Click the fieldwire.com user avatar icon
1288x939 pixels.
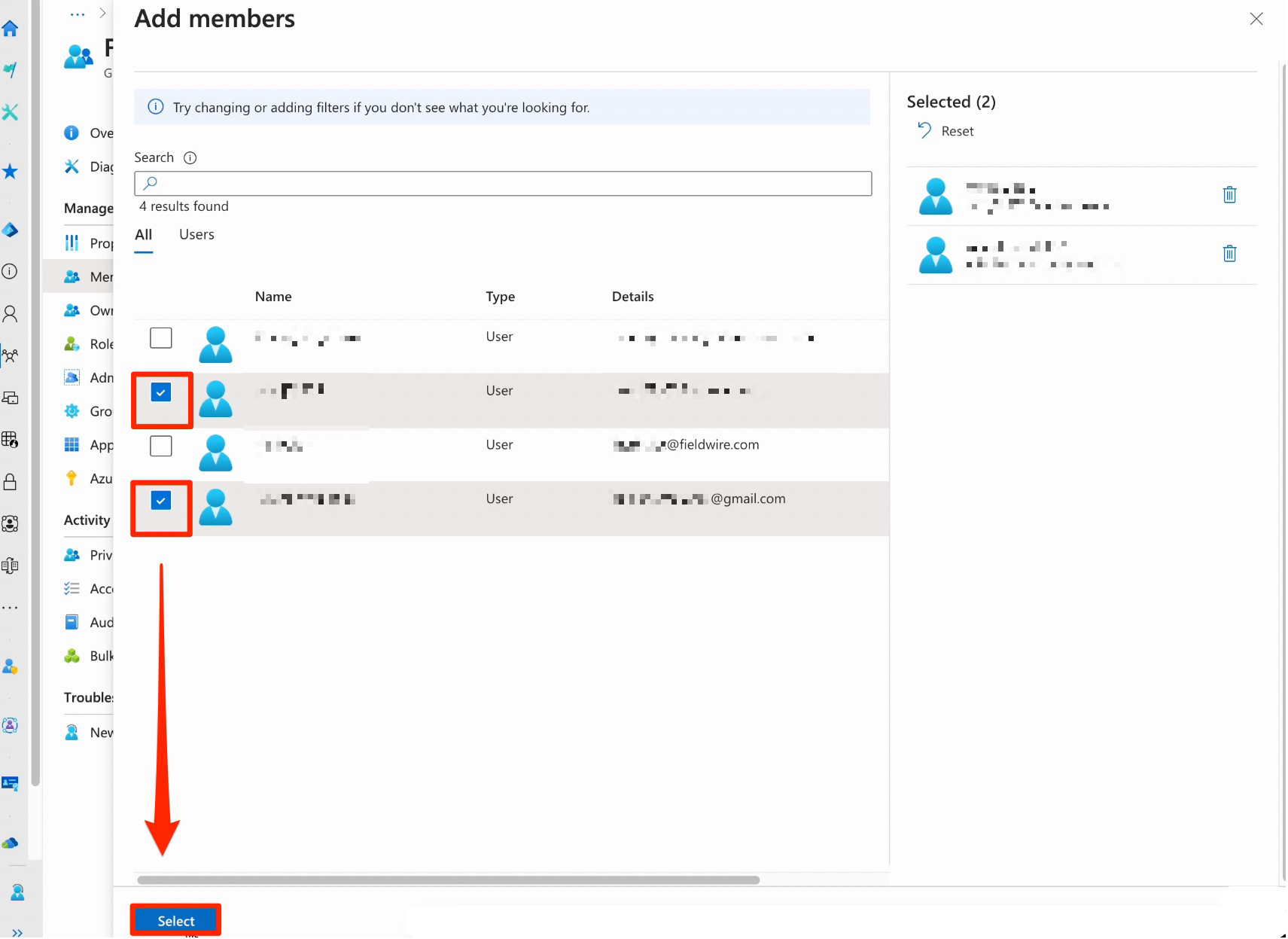coord(215,453)
